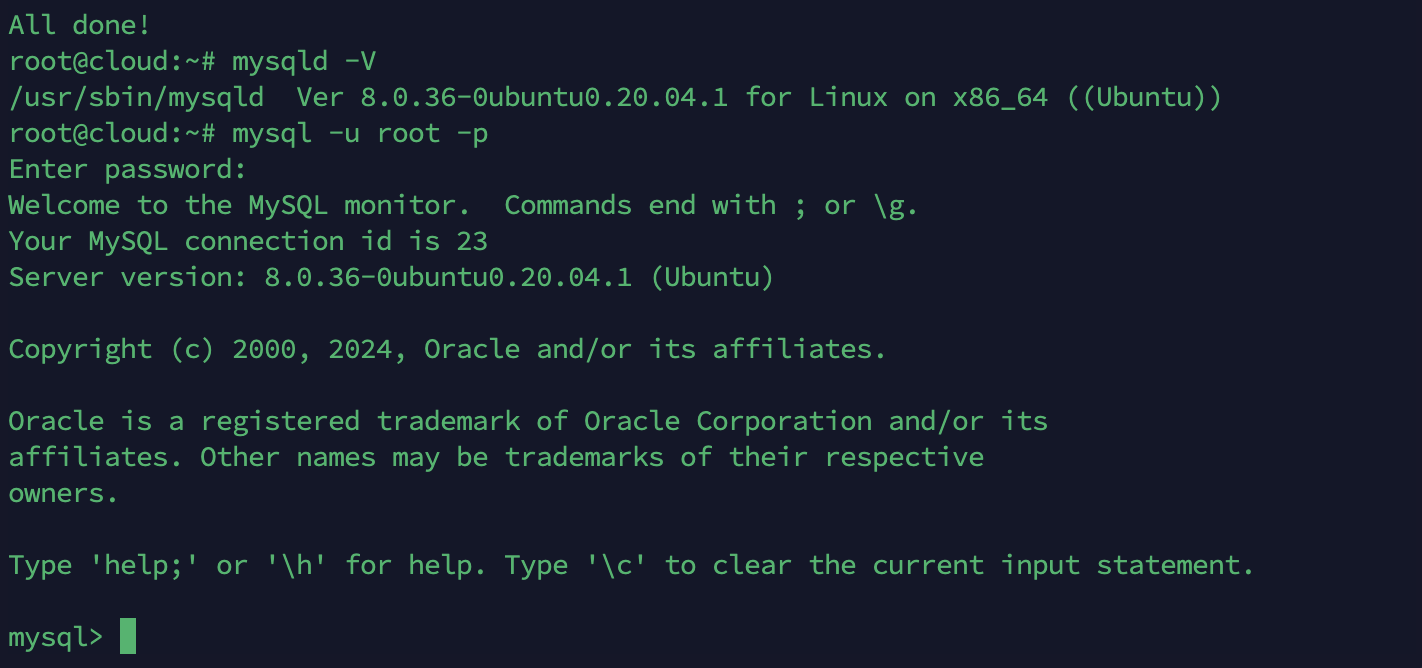Click the 'mysqld -V' command text

pyautogui.click(x=304, y=61)
